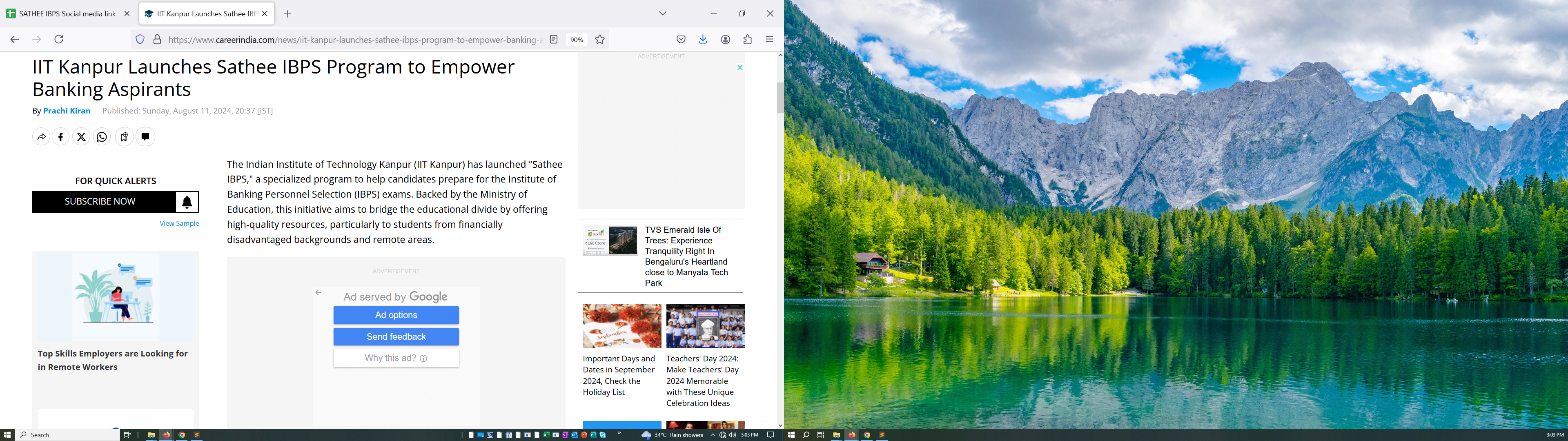Click the Windows taskbar Search box
Viewport: 1568px width, 441px height.
[67, 435]
